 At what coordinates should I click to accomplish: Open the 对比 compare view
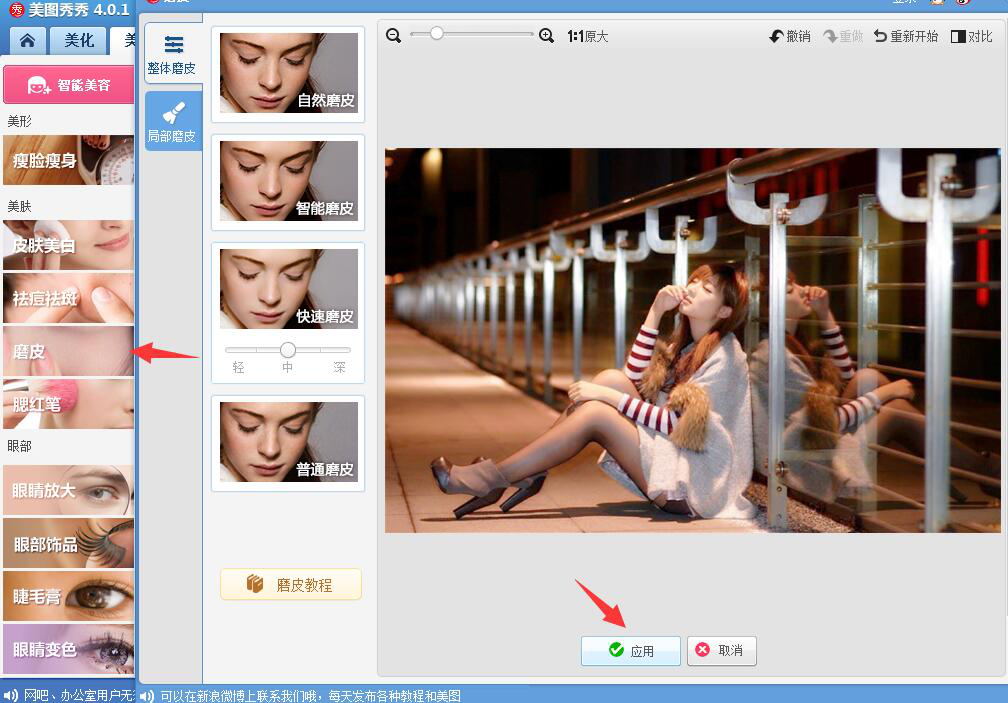click(x=971, y=35)
